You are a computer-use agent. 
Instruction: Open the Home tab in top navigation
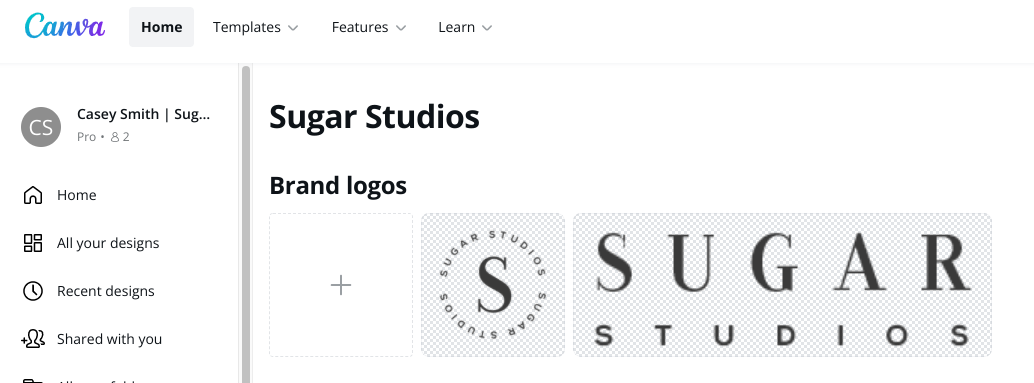[x=162, y=27]
